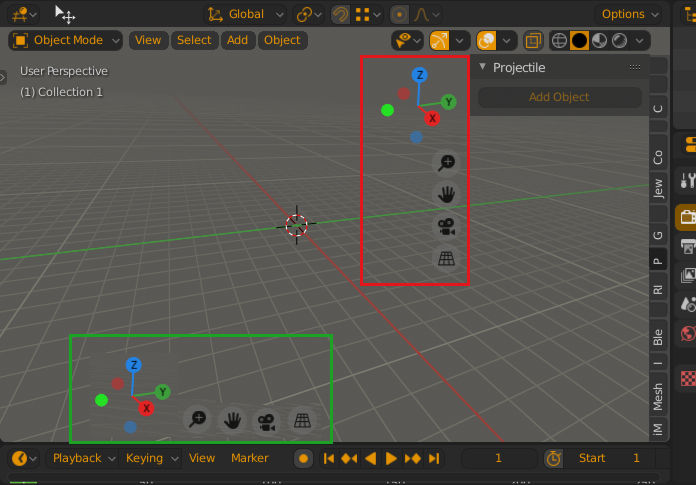Click the blue Z axis in top-right gizmo
This screenshot has height=485, width=696.
point(419,75)
